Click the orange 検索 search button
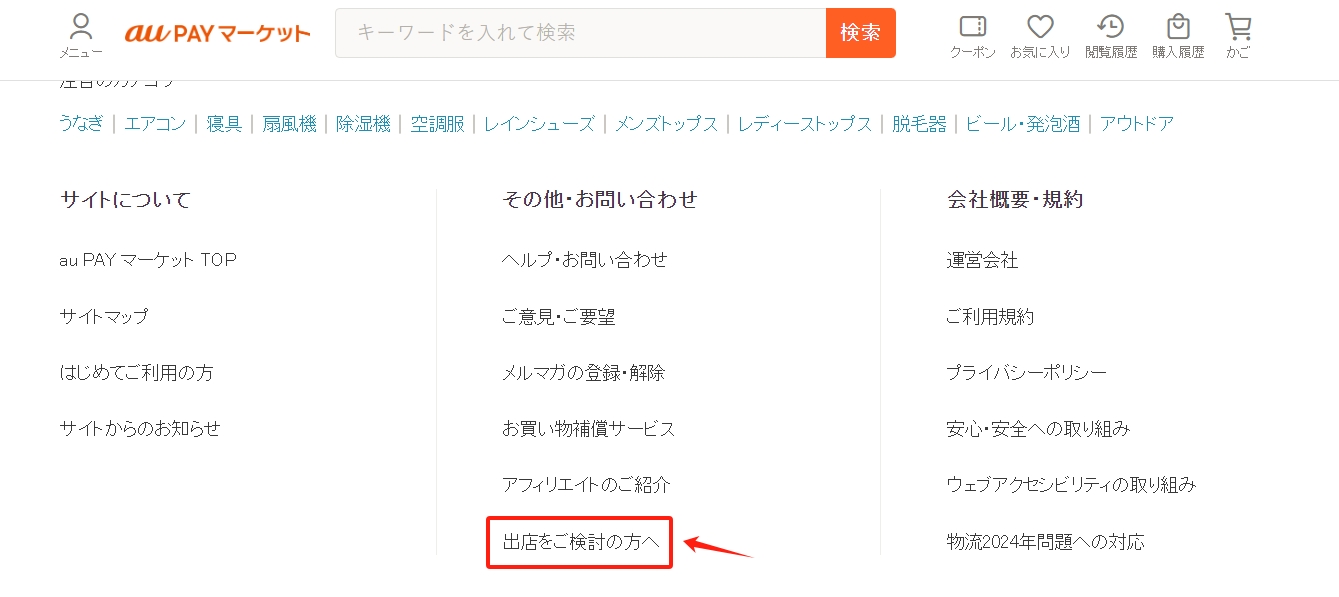The image size is (1339, 597). [x=860, y=33]
